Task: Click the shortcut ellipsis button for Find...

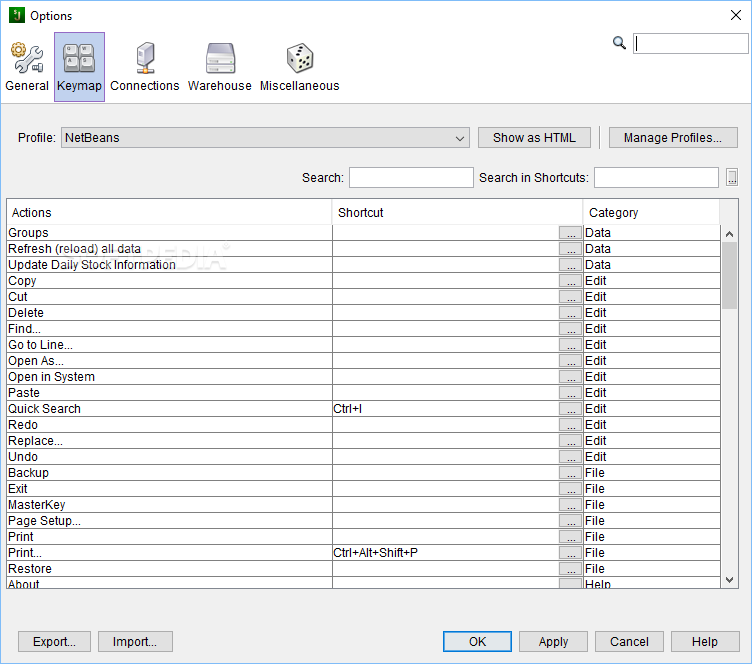Action: point(570,329)
